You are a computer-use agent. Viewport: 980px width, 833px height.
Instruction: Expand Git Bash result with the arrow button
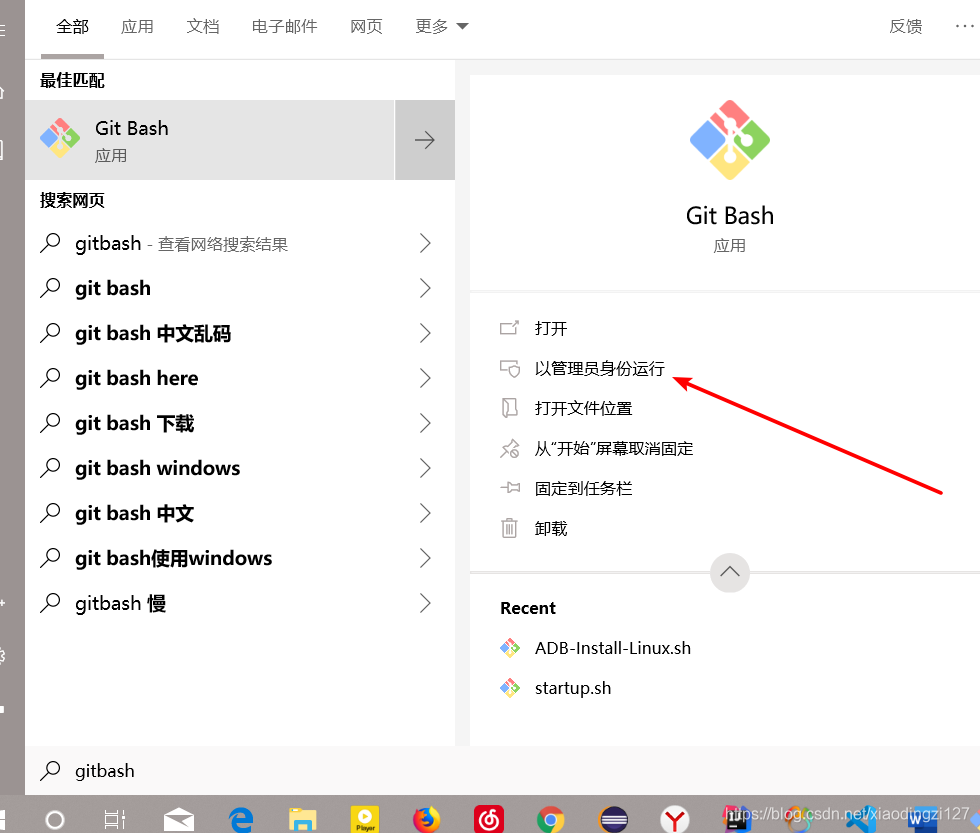point(425,140)
